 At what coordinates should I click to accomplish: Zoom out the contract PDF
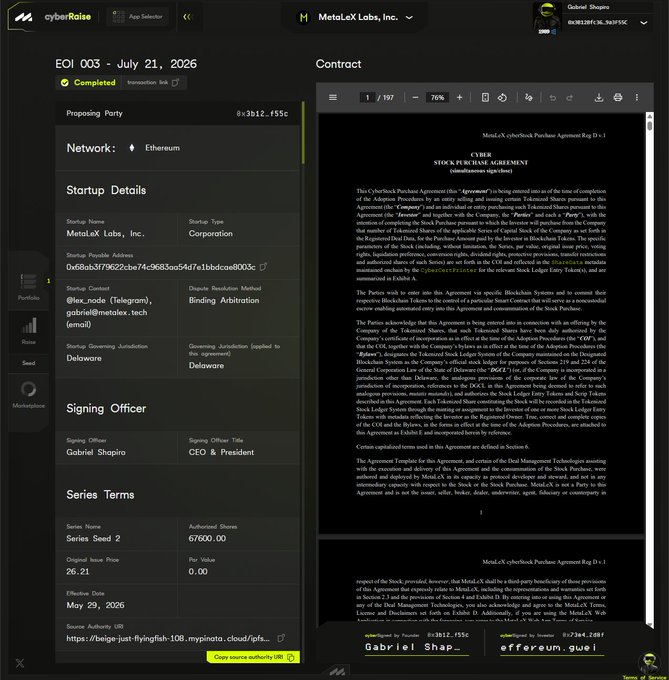click(x=415, y=98)
